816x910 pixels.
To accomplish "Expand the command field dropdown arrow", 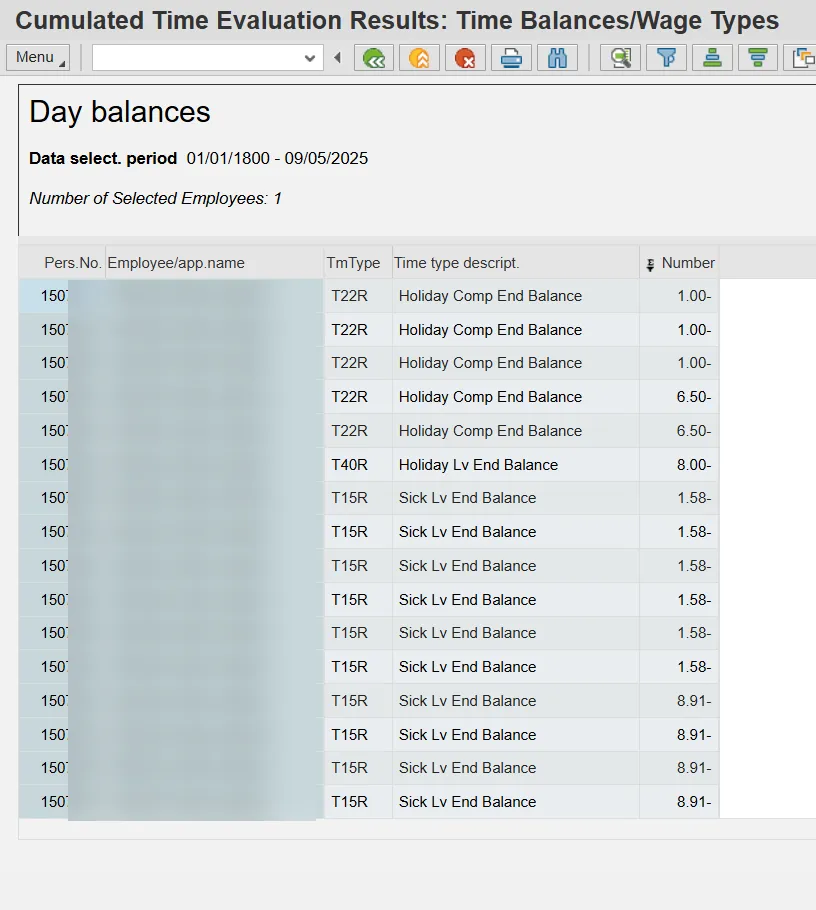I will [x=310, y=58].
